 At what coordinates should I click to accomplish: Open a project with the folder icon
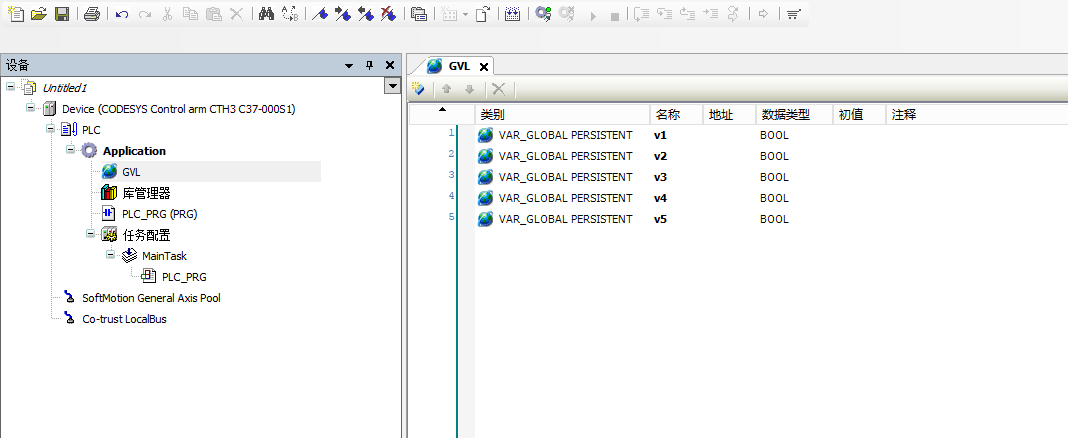point(38,14)
